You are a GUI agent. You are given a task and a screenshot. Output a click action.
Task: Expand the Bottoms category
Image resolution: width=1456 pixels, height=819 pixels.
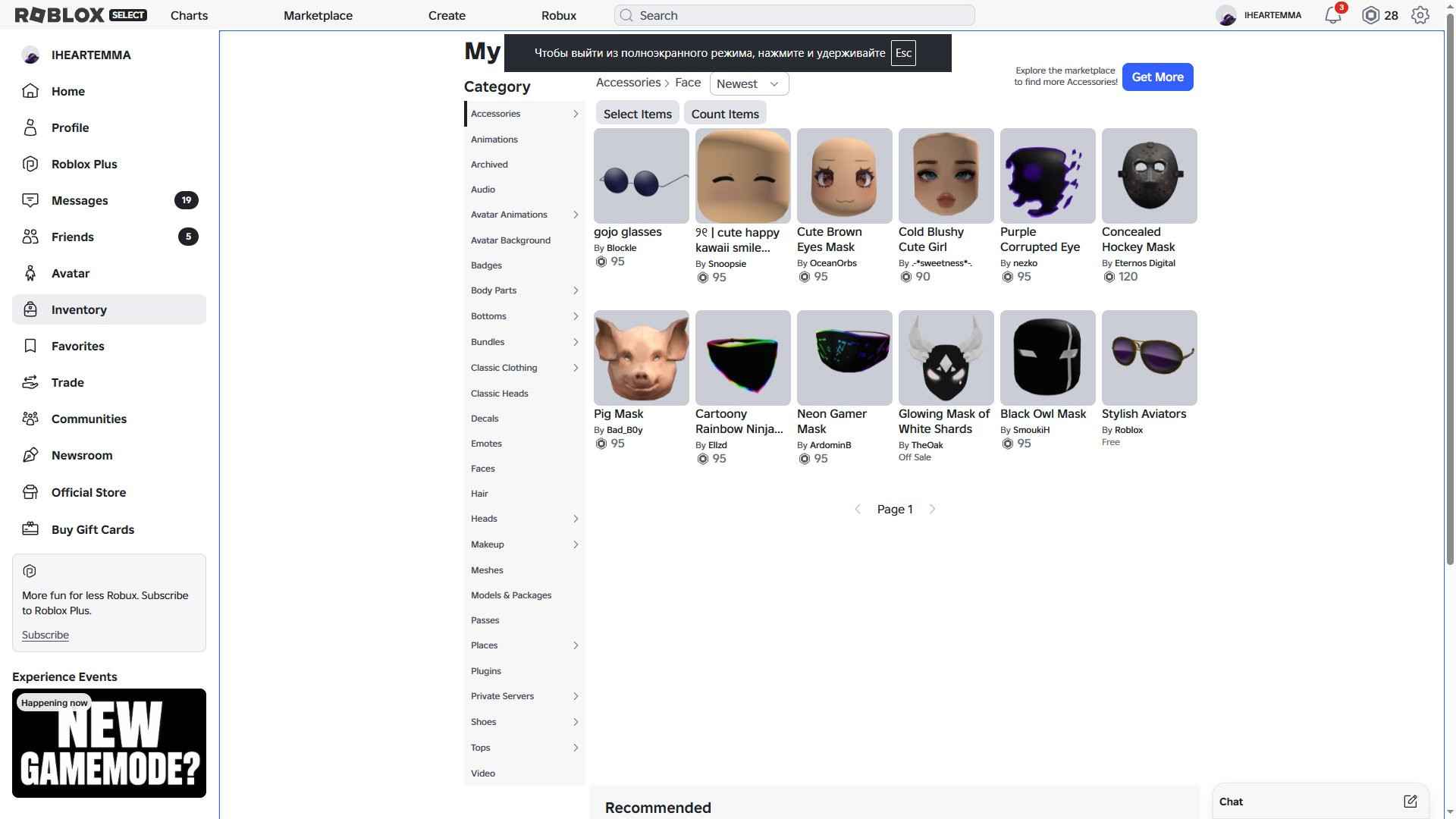click(x=576, y=316)
